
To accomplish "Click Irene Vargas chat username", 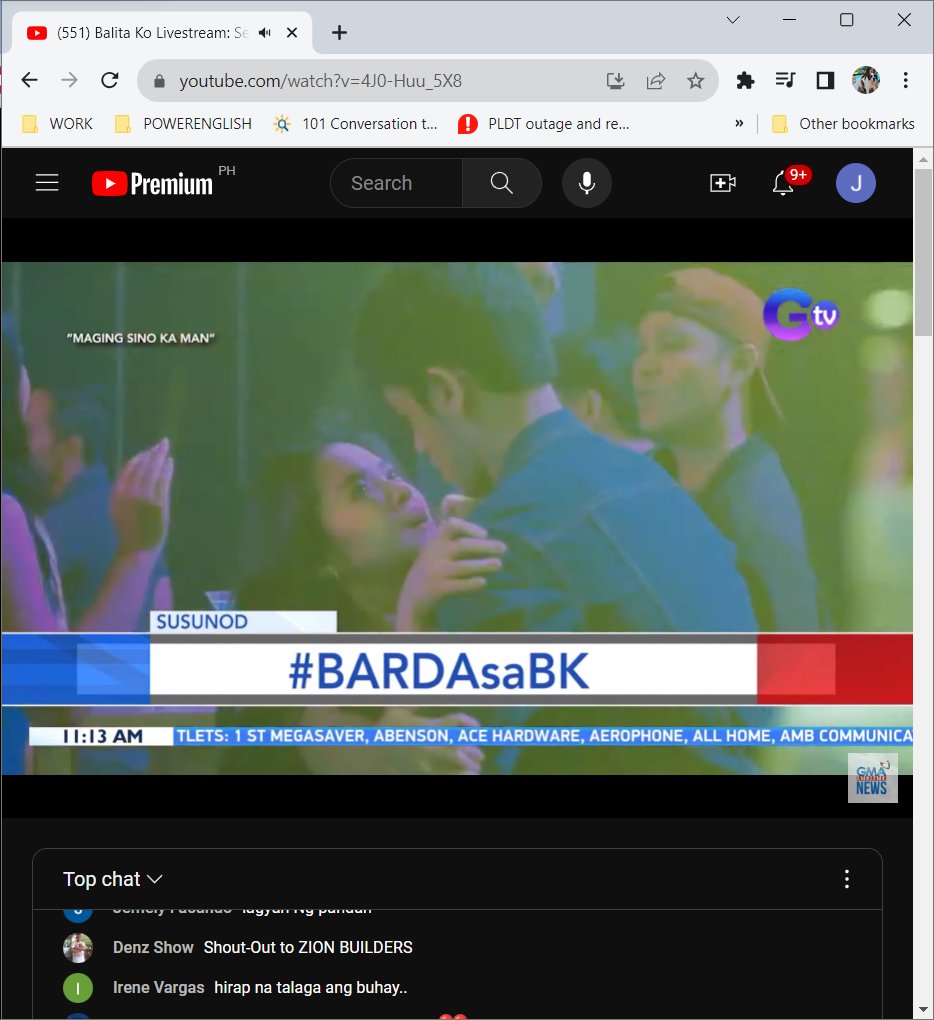I will 158,987.
